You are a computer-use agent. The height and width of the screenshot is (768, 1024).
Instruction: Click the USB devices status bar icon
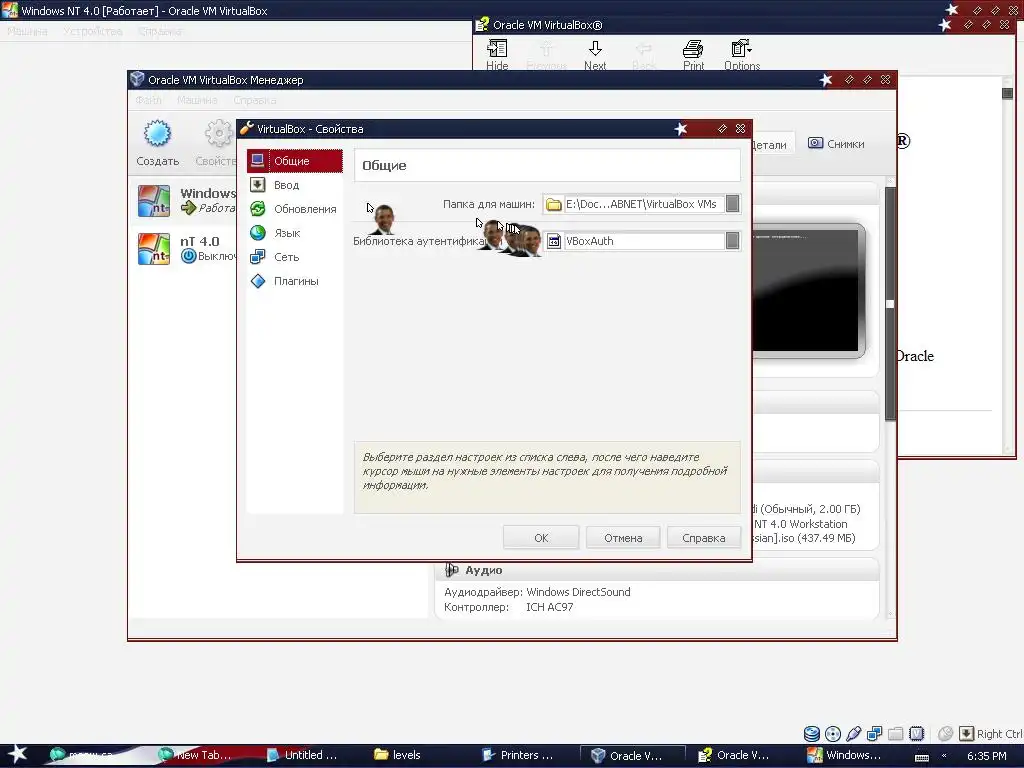pos(854,733)
